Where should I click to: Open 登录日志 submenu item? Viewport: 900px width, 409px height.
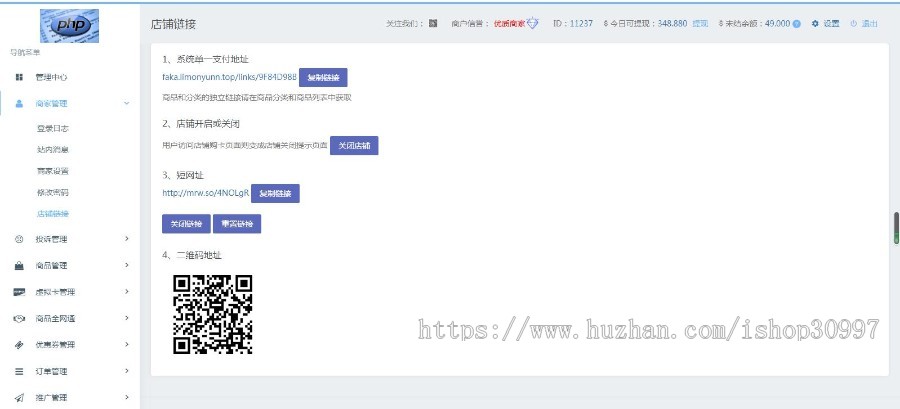tap(52, 128)
